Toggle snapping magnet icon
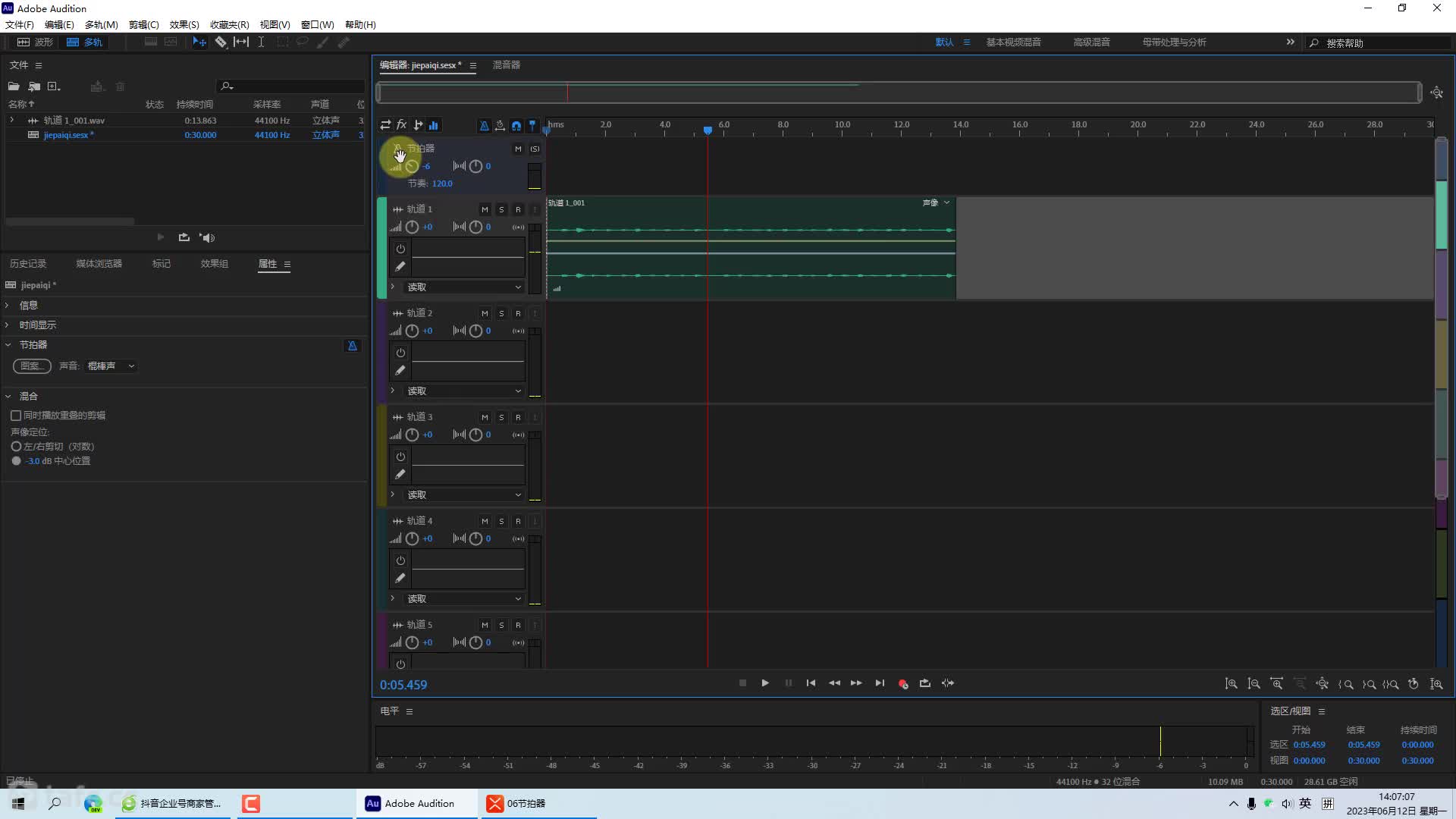 (x=516, y=125)
